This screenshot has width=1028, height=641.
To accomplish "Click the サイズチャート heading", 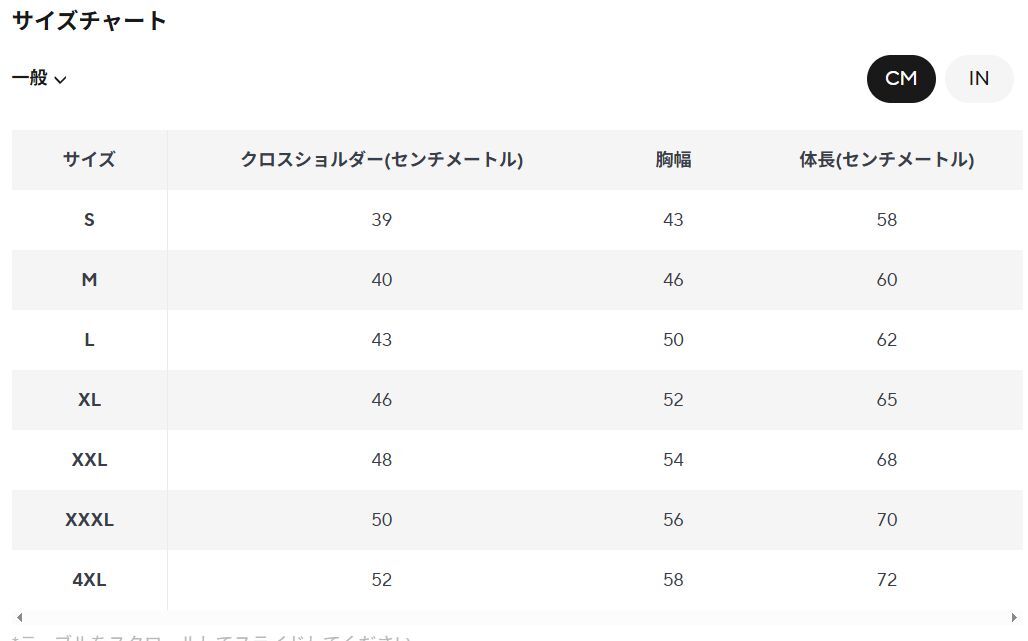I will [x=89, y=20].
